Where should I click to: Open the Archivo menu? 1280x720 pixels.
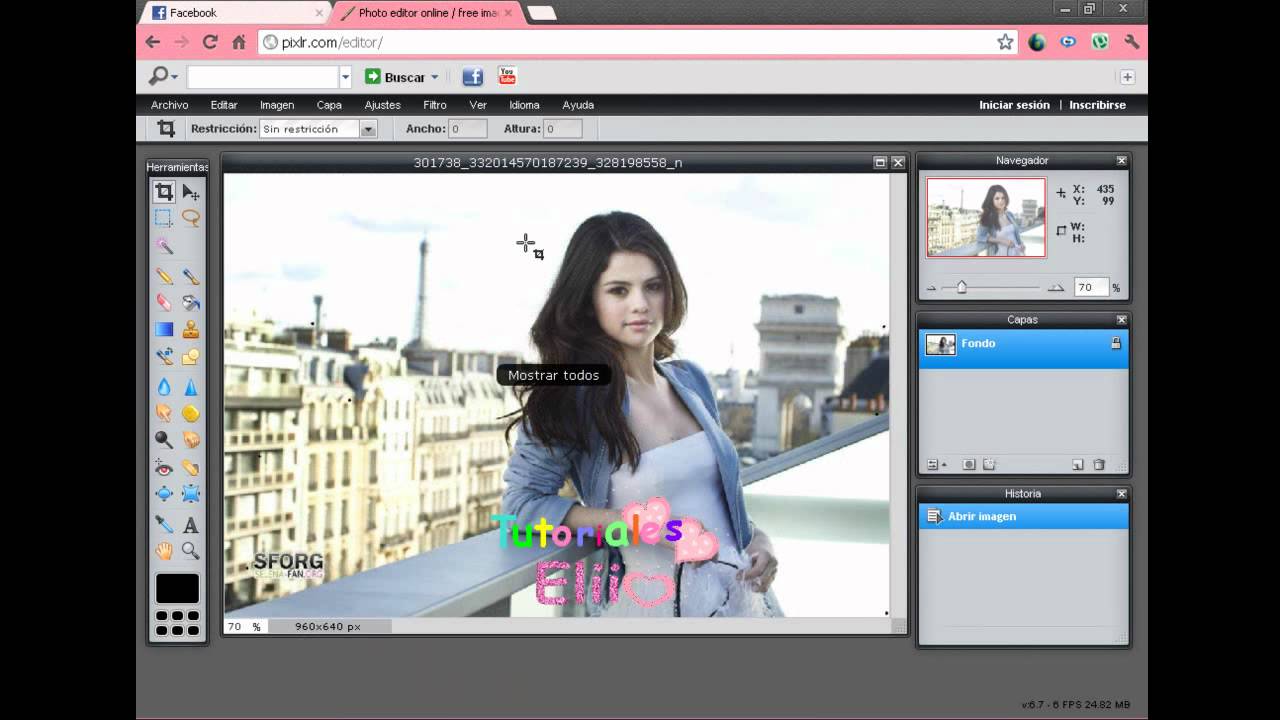(x=169, y=105)
